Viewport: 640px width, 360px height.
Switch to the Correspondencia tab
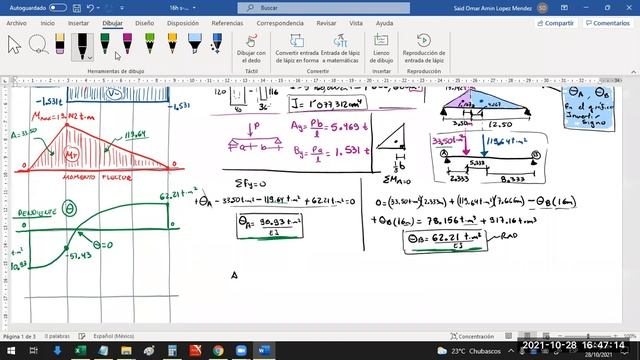(x=280, y=23)
